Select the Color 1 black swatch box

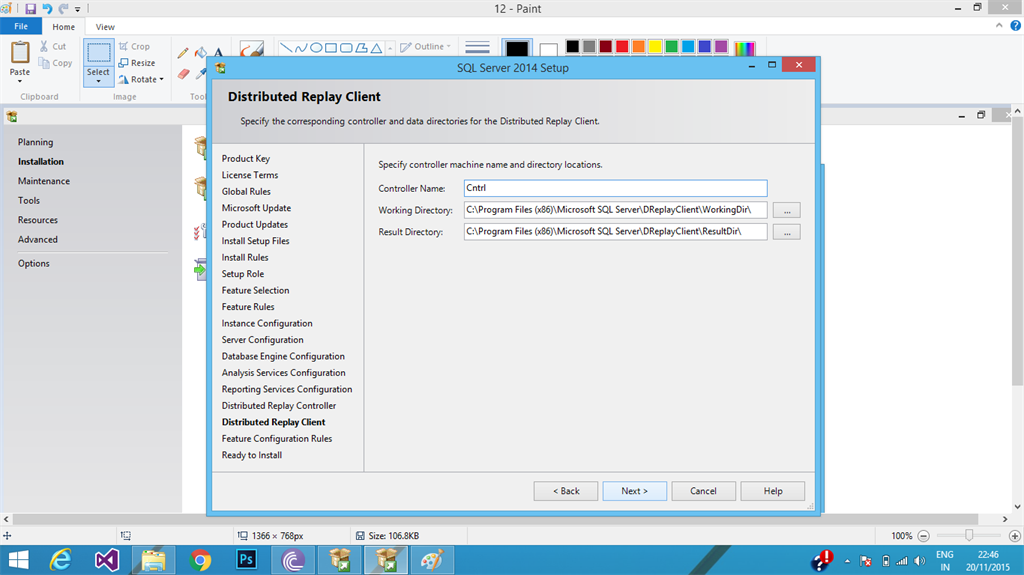tap(517, 48)
